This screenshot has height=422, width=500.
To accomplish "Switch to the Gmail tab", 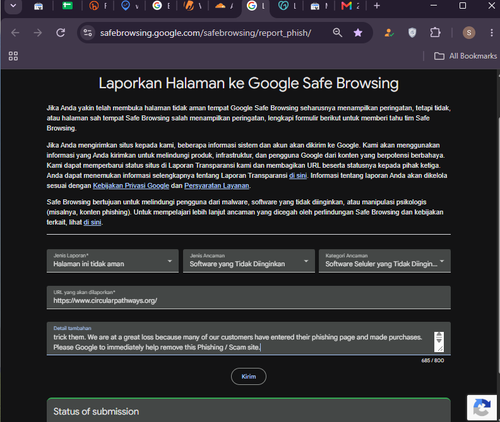I will tap(346, 6).
